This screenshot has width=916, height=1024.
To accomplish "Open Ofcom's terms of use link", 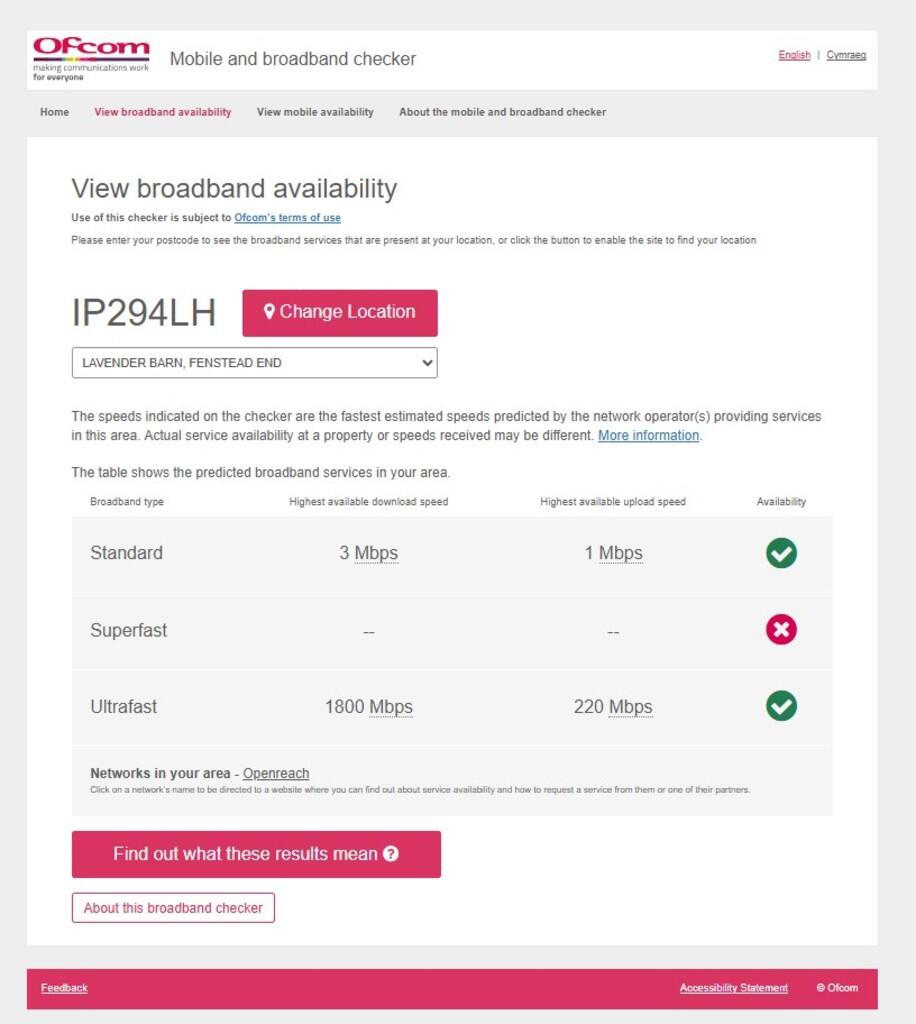I will pyautogui.click(x=287, y=218).
